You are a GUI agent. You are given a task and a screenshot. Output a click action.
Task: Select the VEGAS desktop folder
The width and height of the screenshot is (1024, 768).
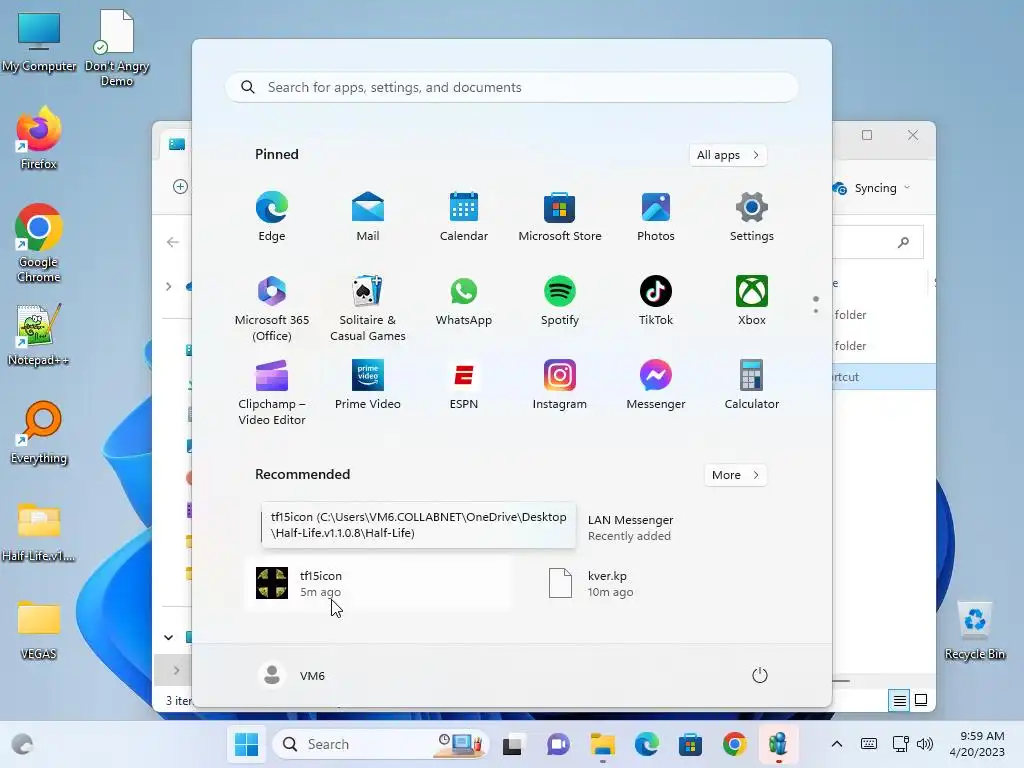tap(39, 629)
